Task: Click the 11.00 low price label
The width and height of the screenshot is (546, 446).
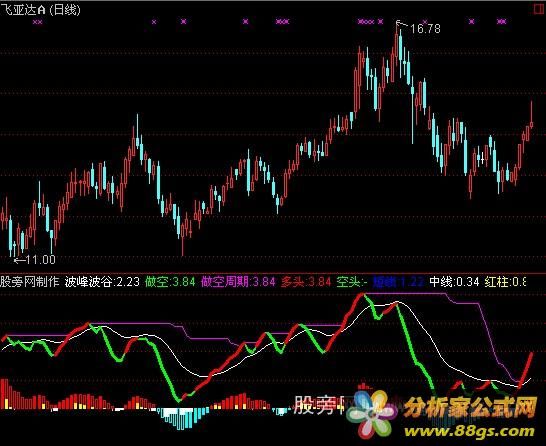Action: click(x=40, y=260)
